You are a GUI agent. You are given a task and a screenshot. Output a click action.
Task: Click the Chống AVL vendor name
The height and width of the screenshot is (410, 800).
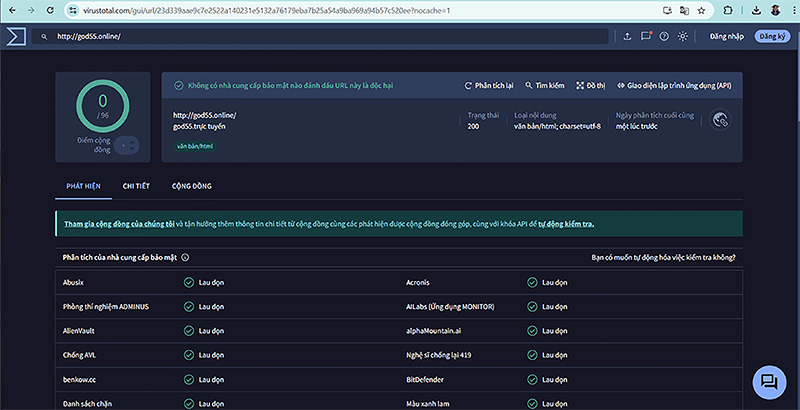[x=79, y=355]
